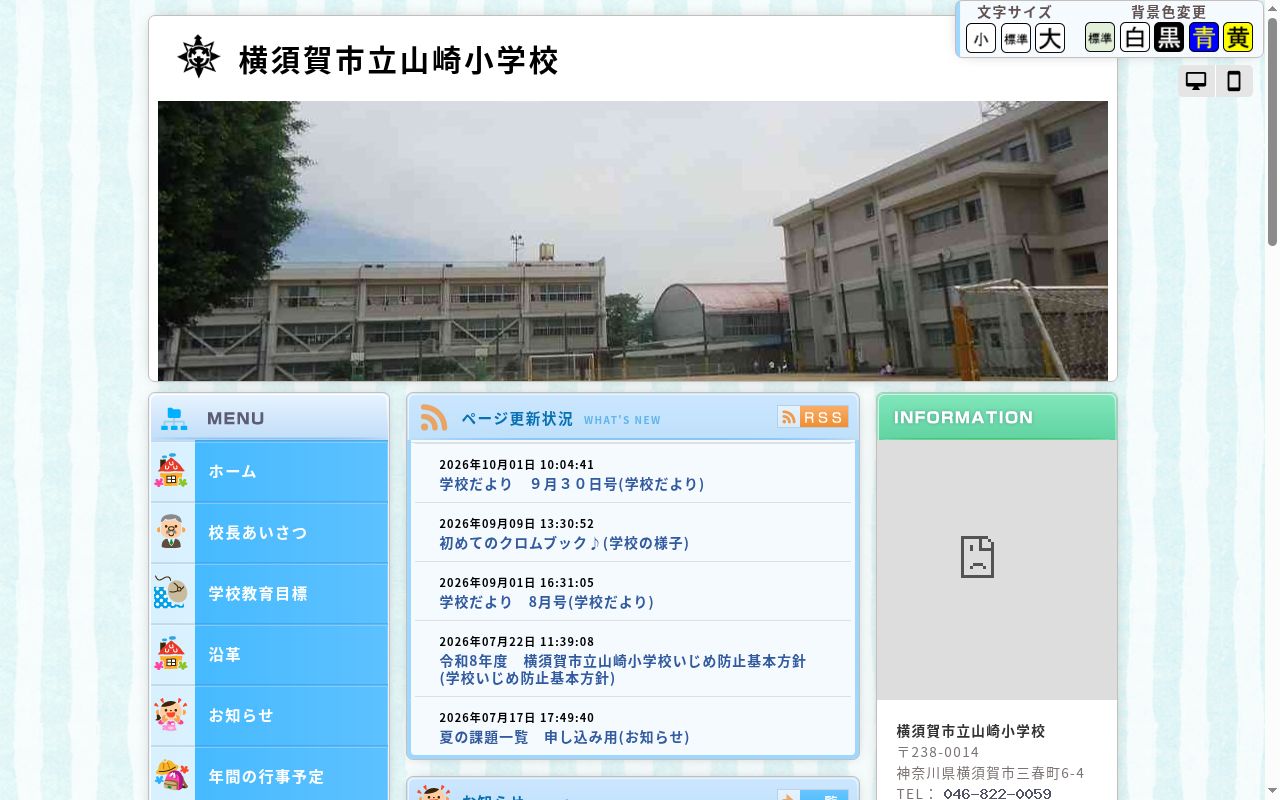Open the ホーム menu item
The width and height of the screenshot is (1280, 800).
pyautogui.click(x=269, y=471)
